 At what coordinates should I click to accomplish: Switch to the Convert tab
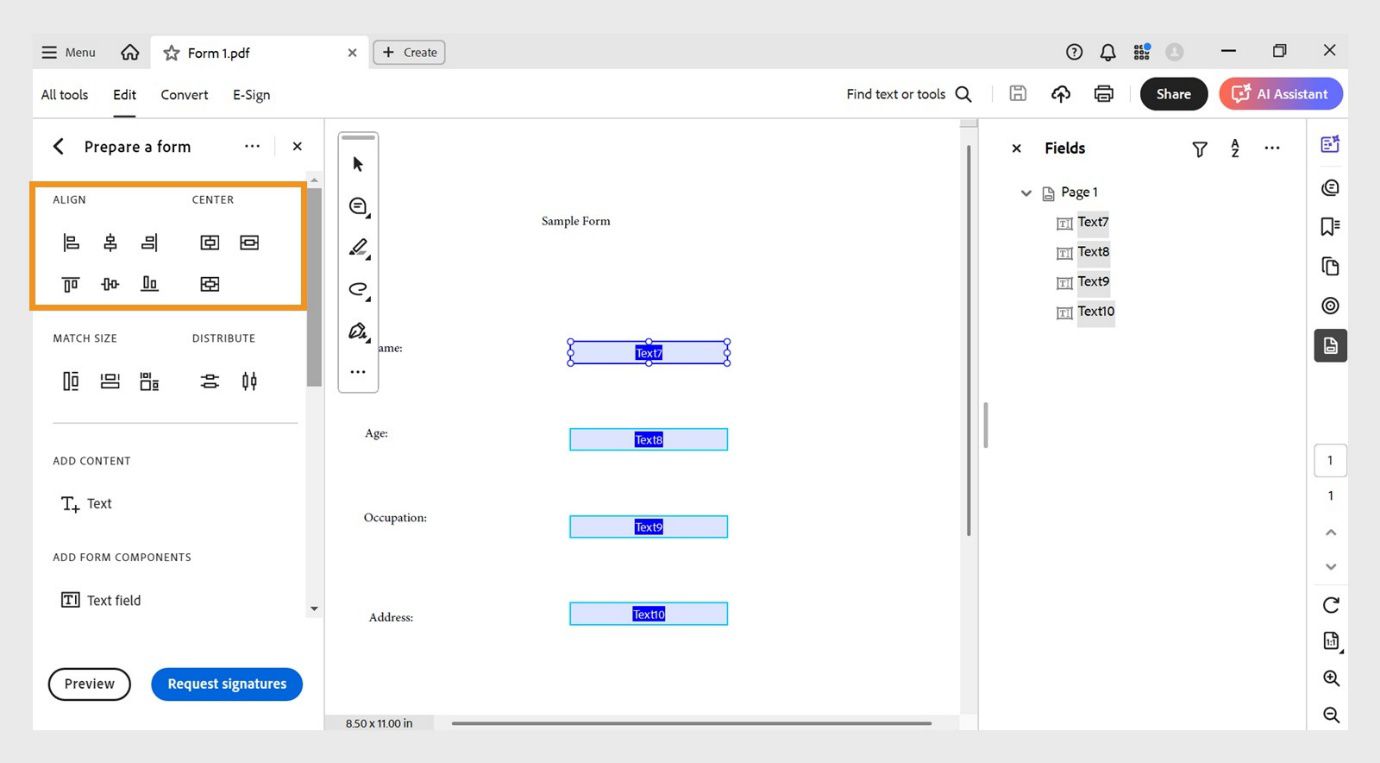tap(184, 94)
